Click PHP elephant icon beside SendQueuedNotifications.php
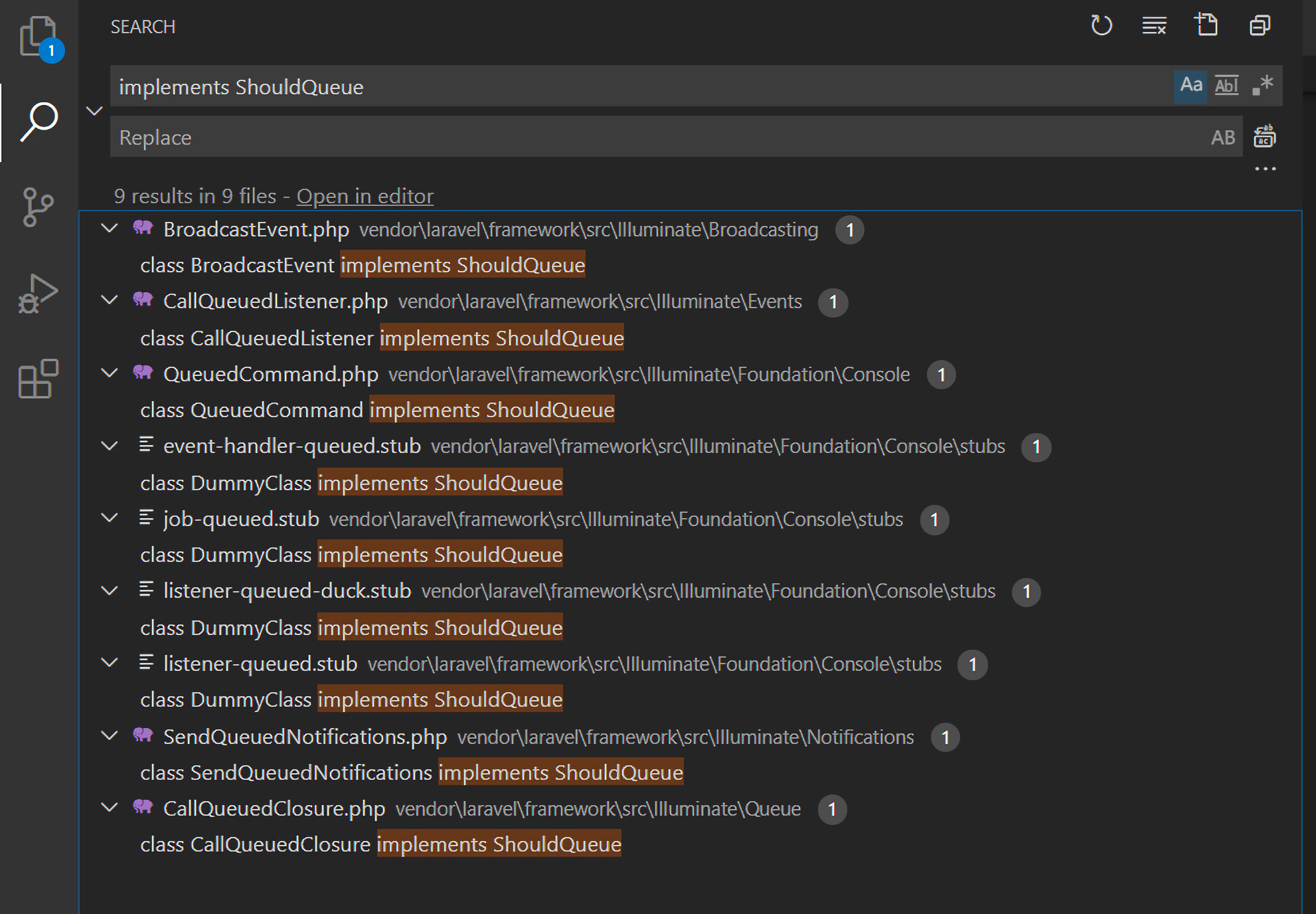The width and height of the screenshot is (1316, 914). (x=143, y=735)
